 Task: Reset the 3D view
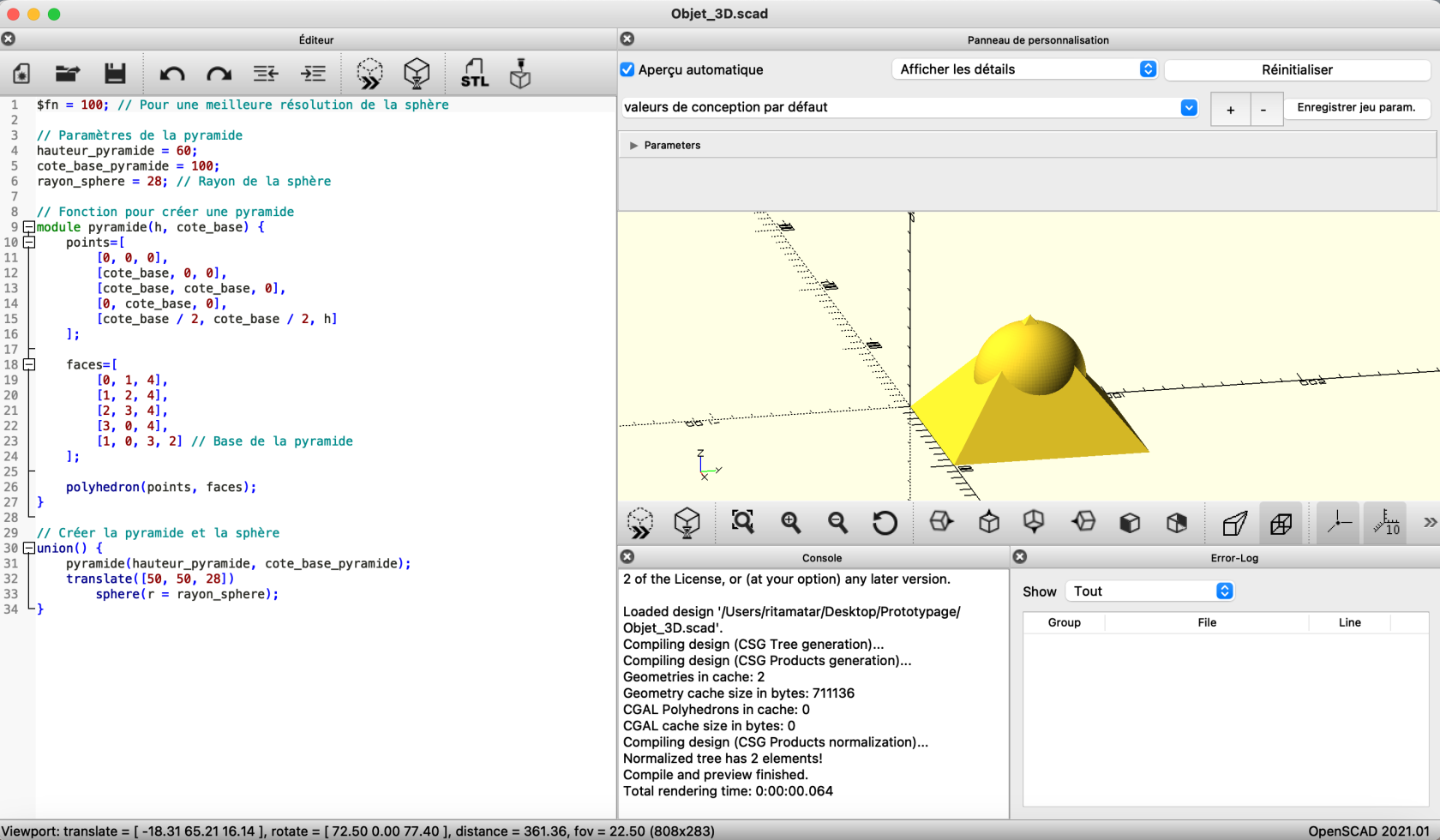[885, 522]
